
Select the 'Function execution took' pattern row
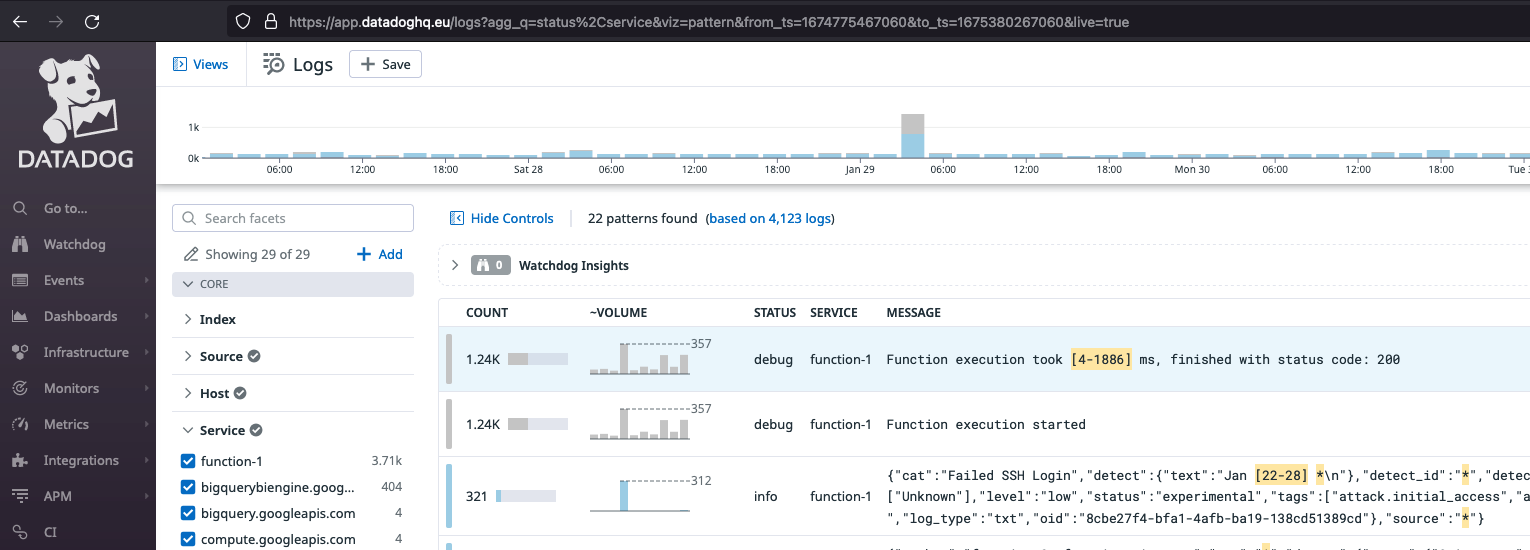[984, 359]
